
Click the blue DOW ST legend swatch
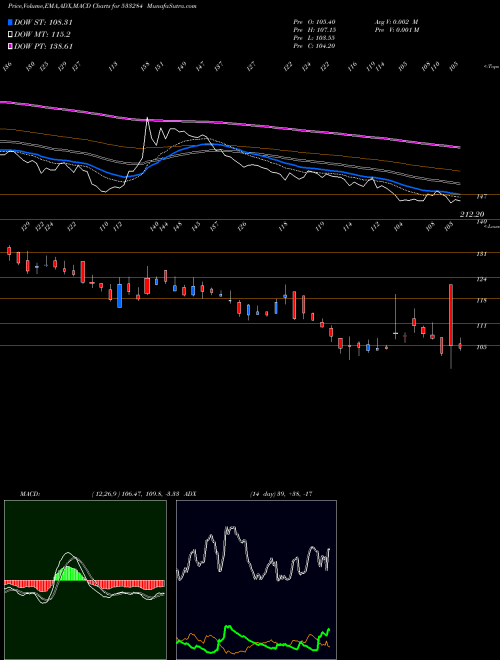point(10,22)
